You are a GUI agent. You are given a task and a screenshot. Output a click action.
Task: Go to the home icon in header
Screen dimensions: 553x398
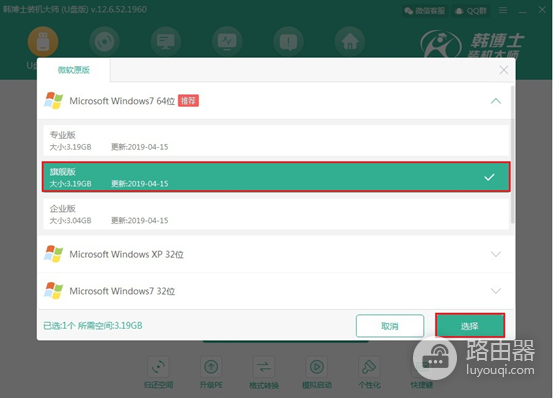(x=350, y=42)
